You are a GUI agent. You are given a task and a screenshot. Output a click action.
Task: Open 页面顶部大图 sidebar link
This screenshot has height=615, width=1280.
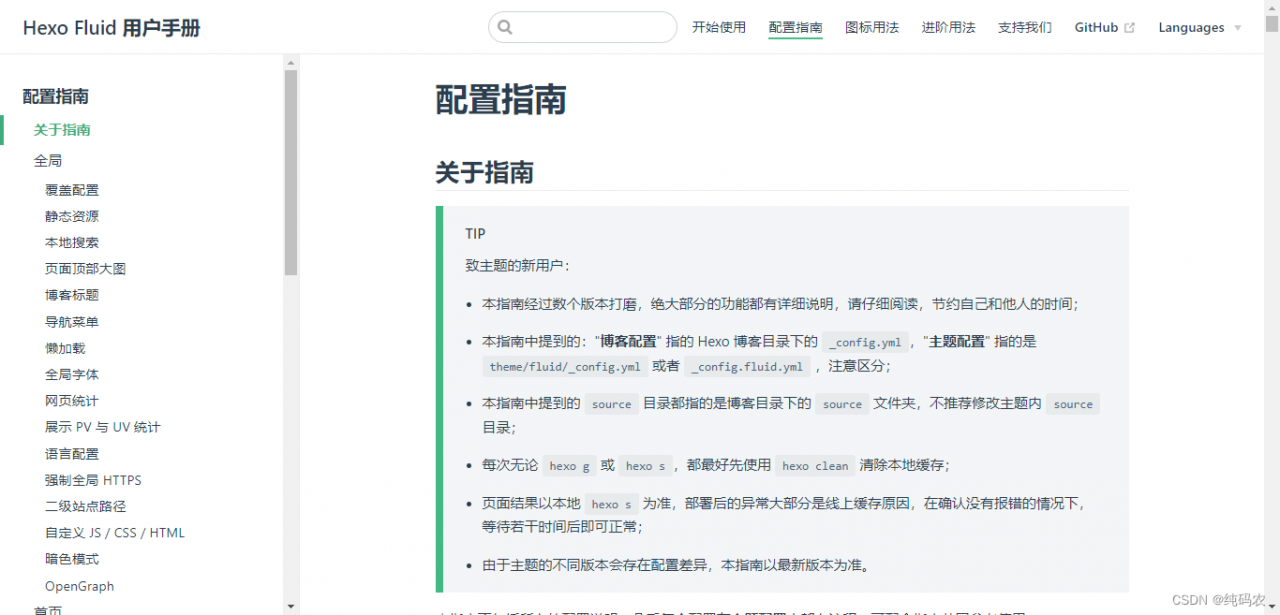85,269
